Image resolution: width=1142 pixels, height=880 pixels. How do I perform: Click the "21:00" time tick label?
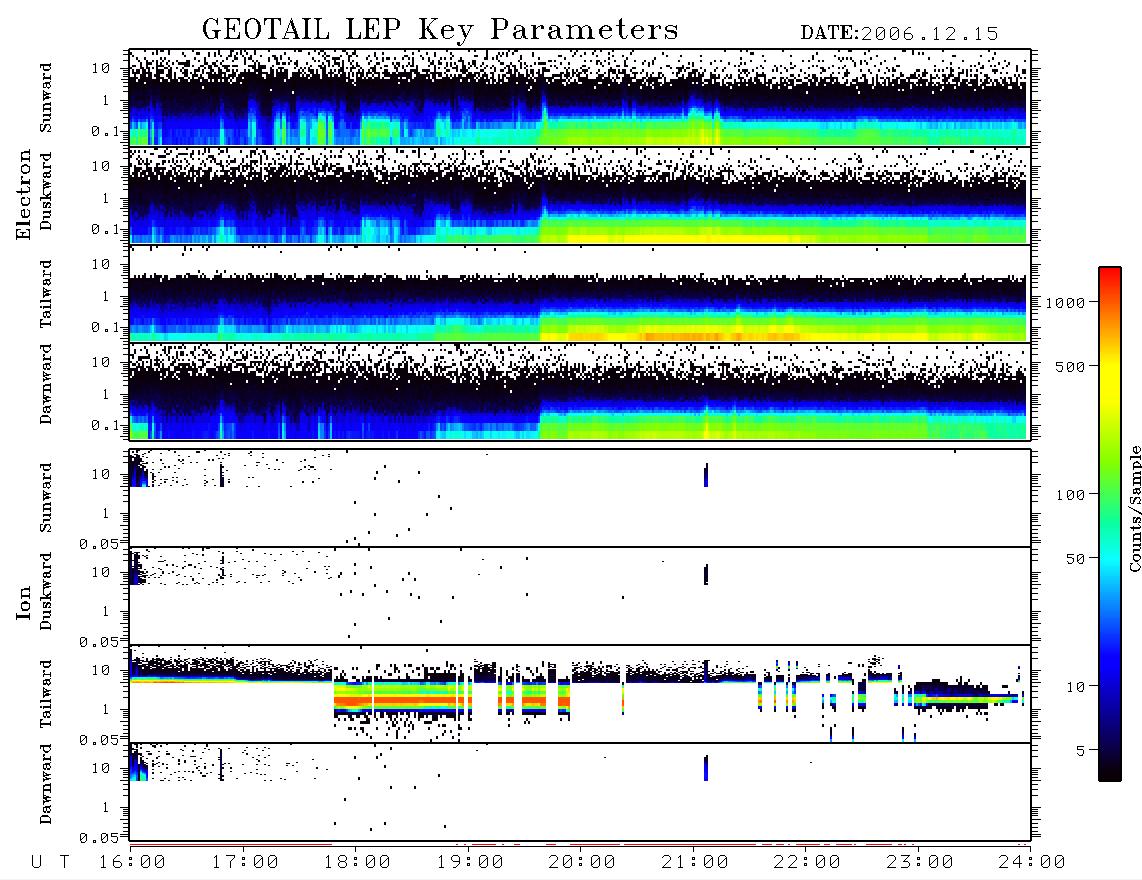point(695,863)
